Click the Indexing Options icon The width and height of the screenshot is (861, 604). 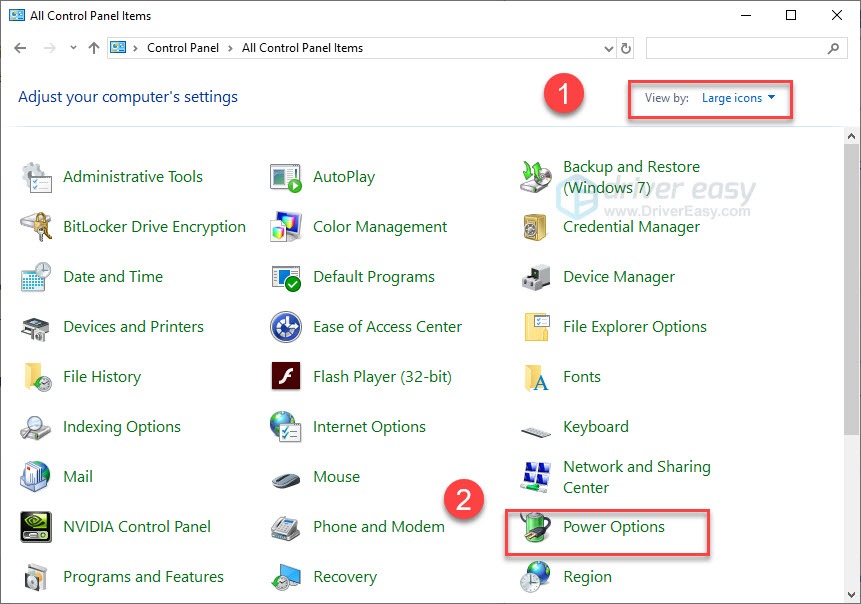35,427
